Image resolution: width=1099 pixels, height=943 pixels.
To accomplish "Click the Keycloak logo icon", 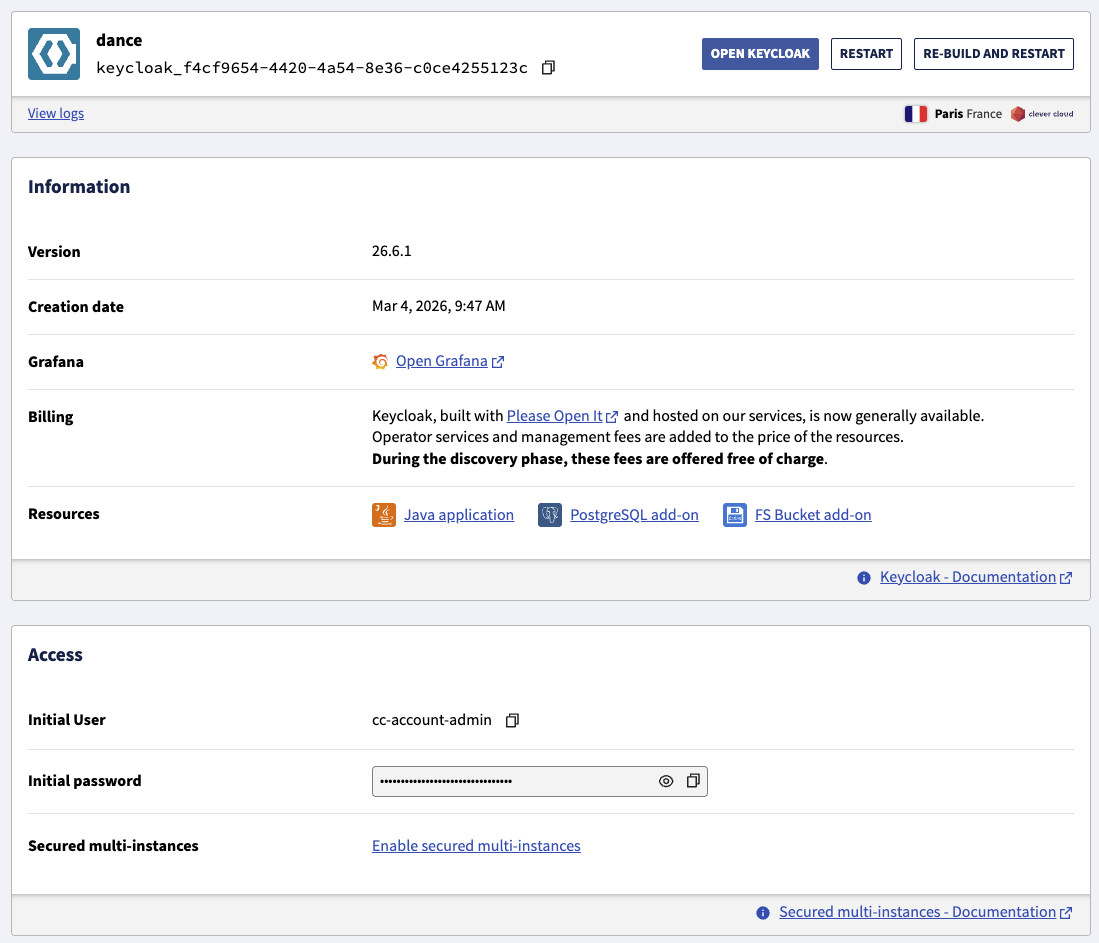I will [x=54, y=54].
